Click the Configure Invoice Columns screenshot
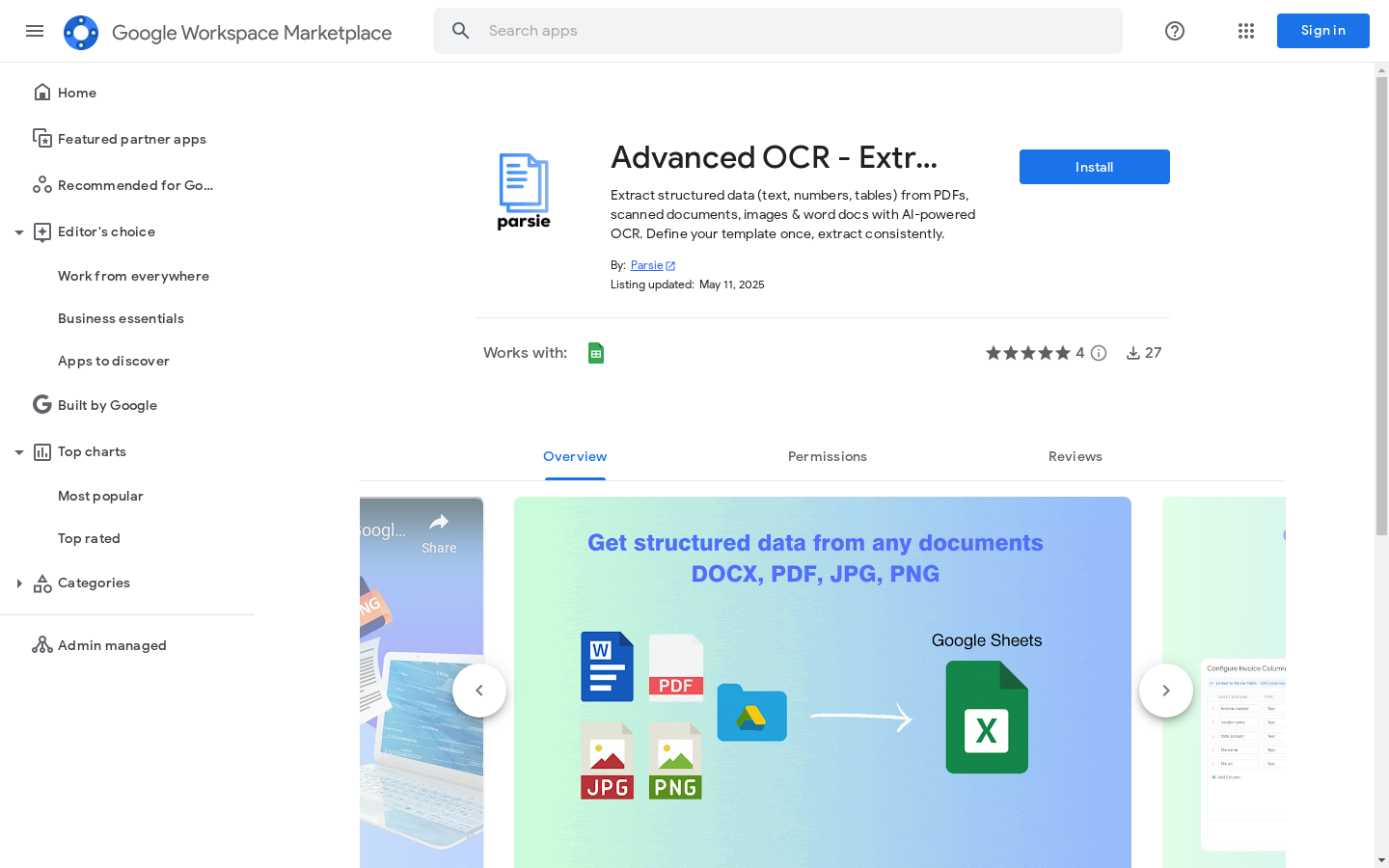 [x=1224, y=682]
